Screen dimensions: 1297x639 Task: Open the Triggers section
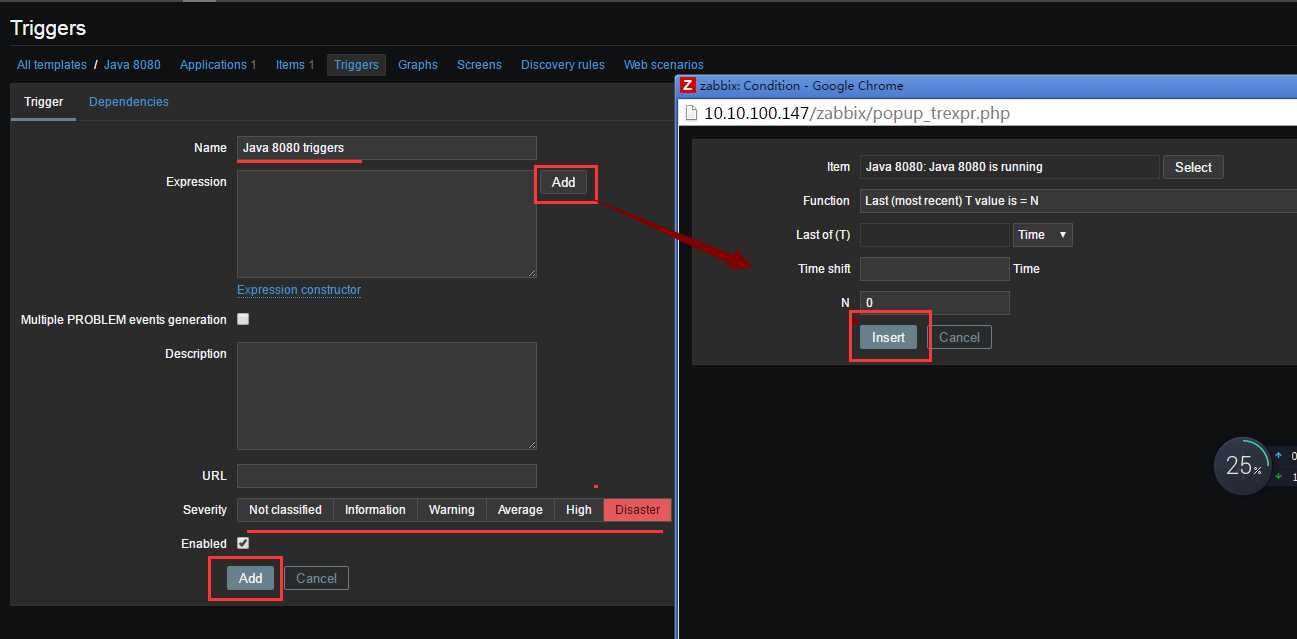[357, 65]
